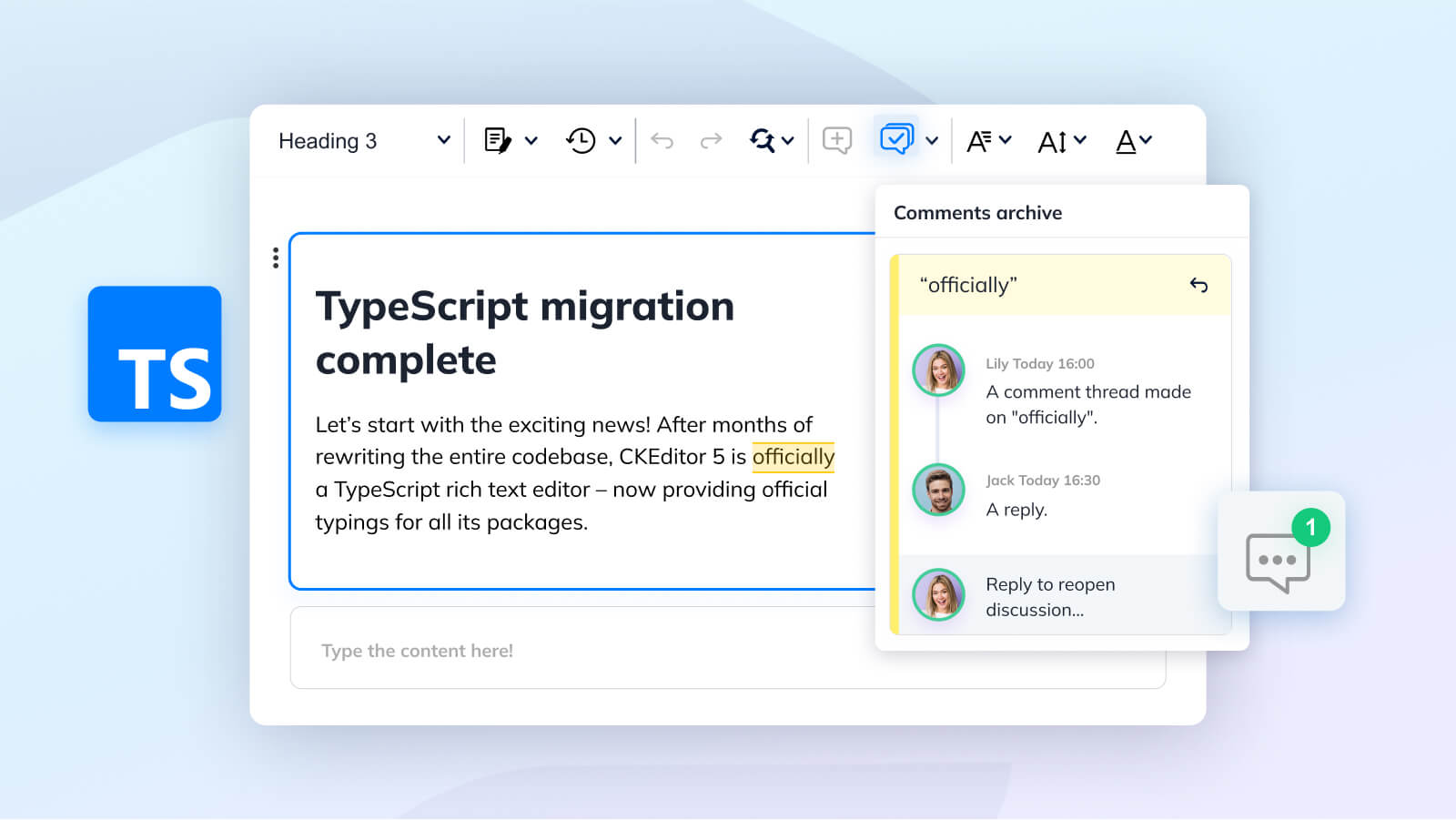The width and height of the screenshot is (1456, 820).
Task: Click the undo arrow in toolbar
Action: 662,140
